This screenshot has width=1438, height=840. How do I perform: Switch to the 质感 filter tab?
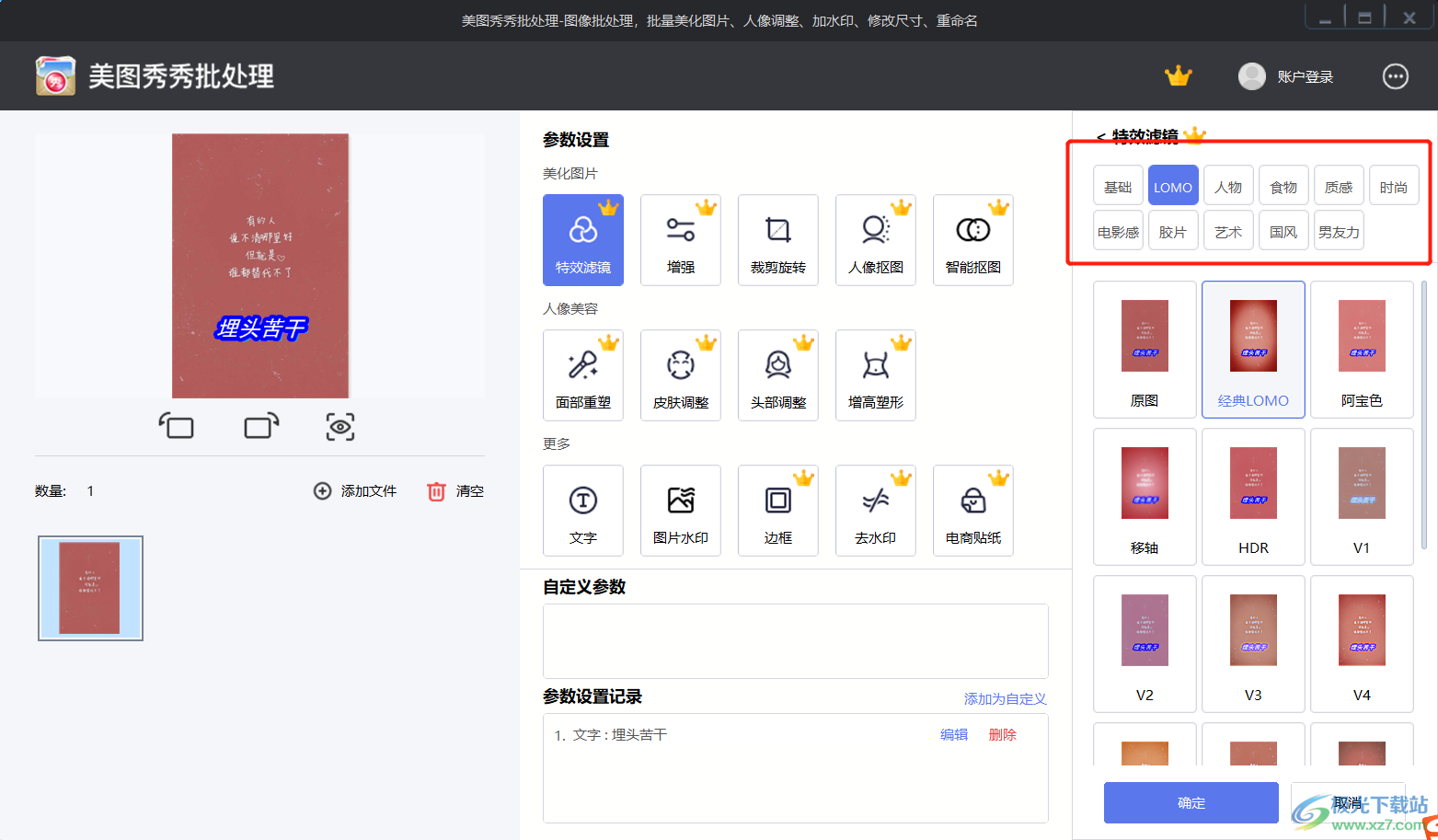coord(1339,187)
